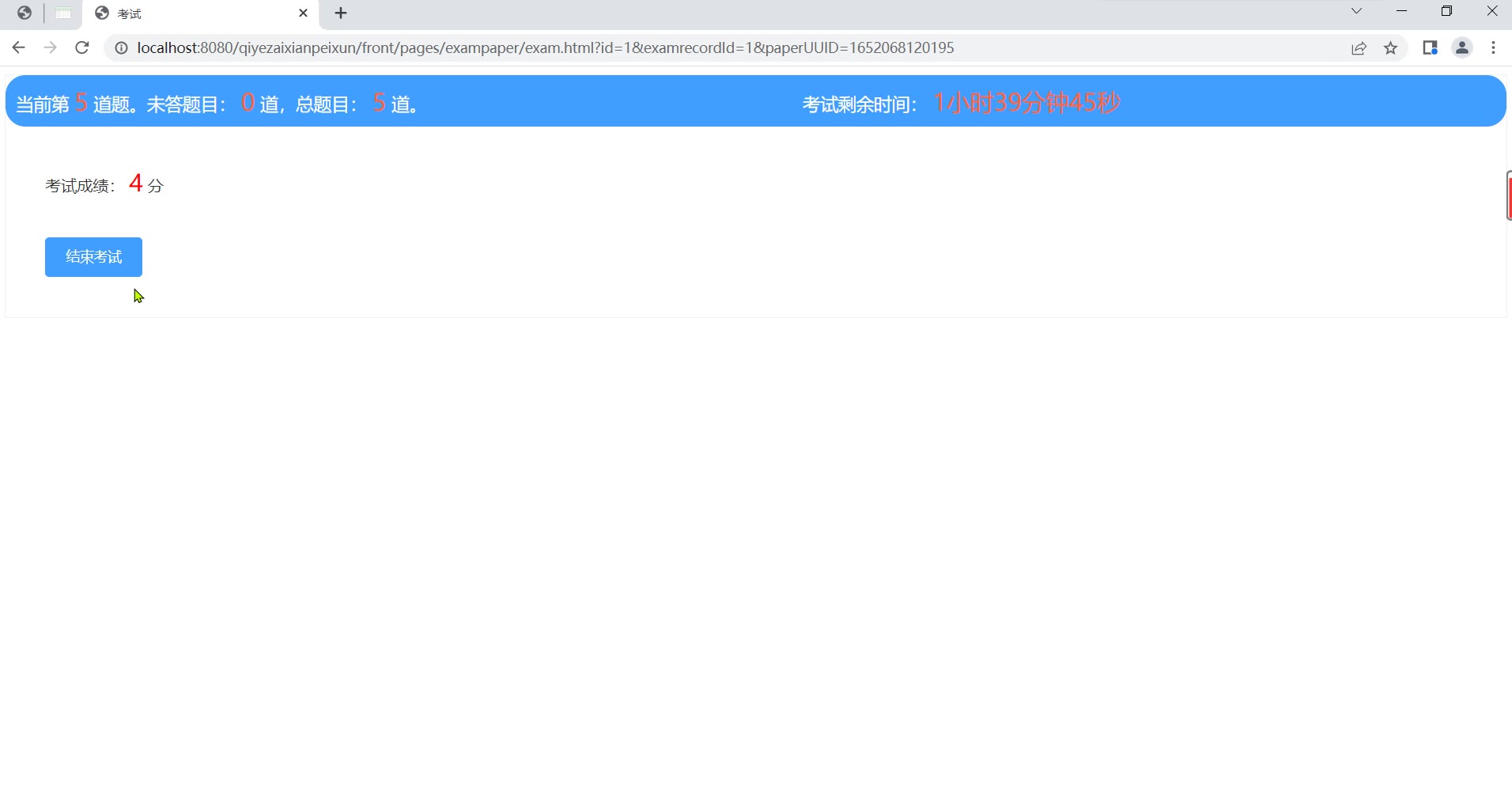Open the tab search dropdown
Screen dimensions: 1512x807
click(1356, 11)
